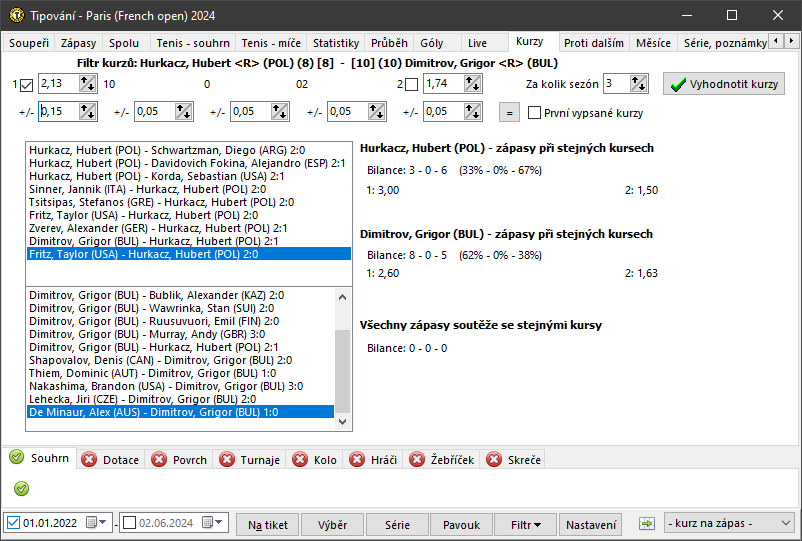Viewport: 802px width, 541px height.
Task: Switch to the Statistiky tab
Action: point(336,43)
